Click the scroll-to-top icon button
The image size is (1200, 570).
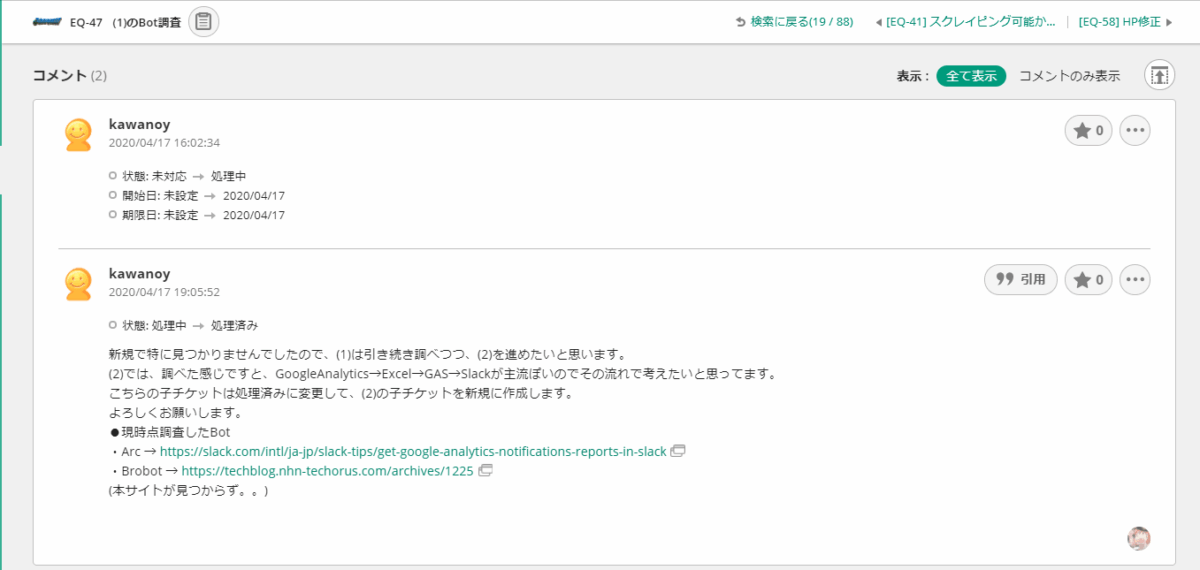1159,75
